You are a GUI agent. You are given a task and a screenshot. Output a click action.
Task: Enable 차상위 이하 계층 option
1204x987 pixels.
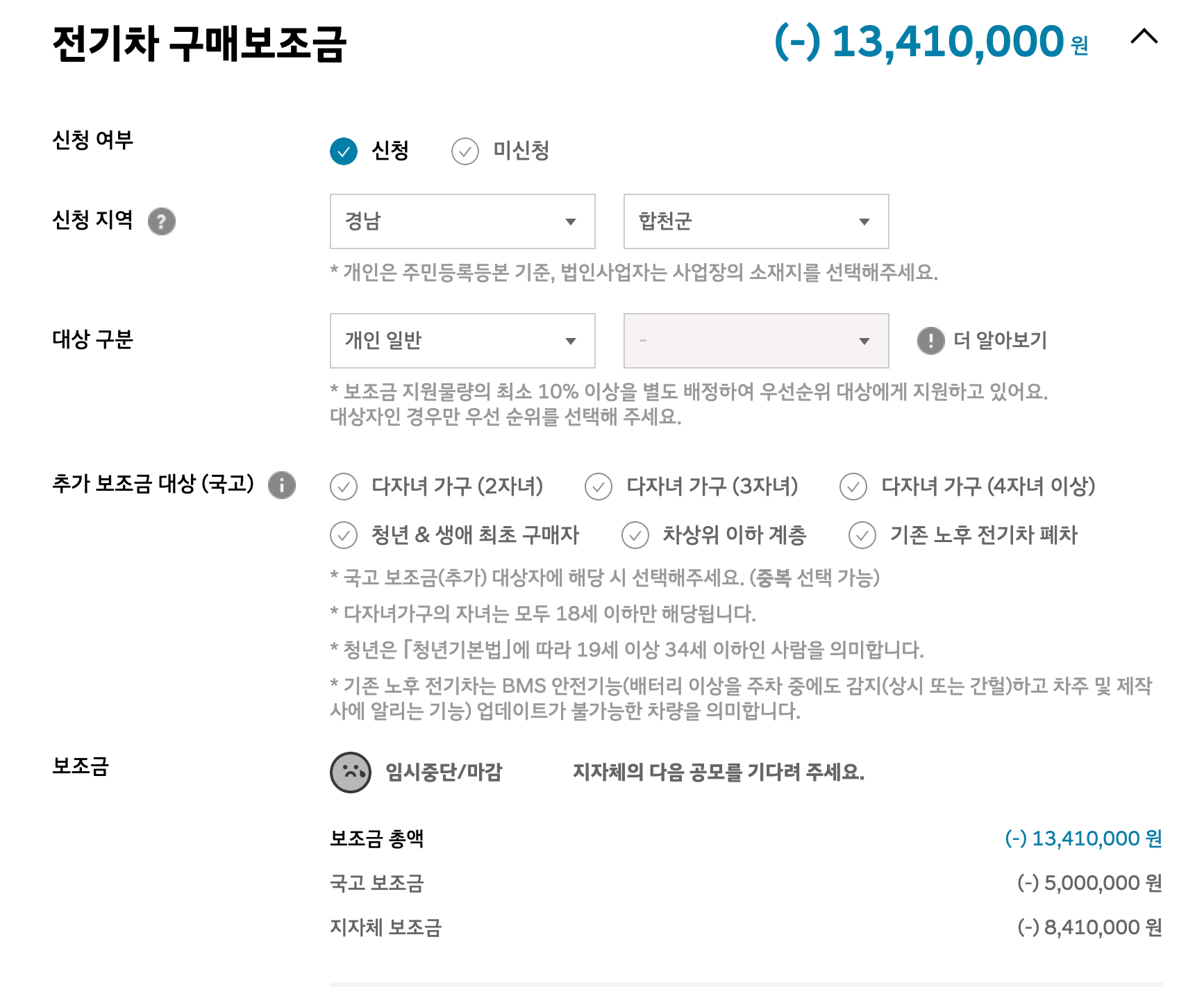(x=635, y=535)
